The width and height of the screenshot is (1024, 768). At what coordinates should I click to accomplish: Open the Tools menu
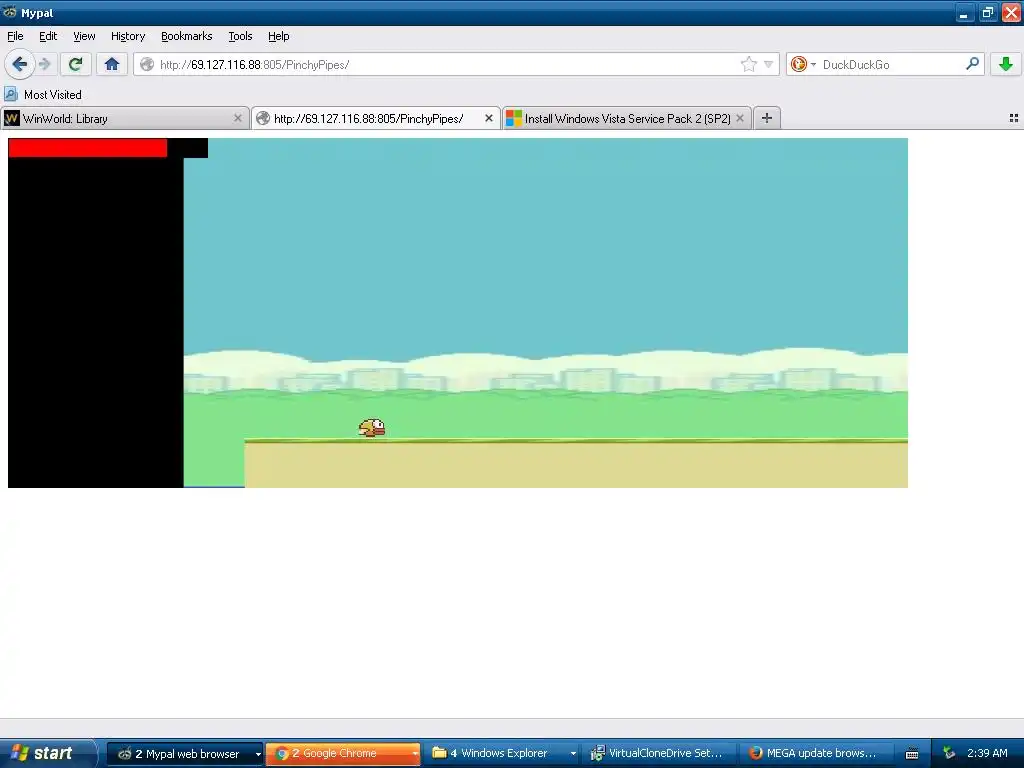tap(240, 36)
